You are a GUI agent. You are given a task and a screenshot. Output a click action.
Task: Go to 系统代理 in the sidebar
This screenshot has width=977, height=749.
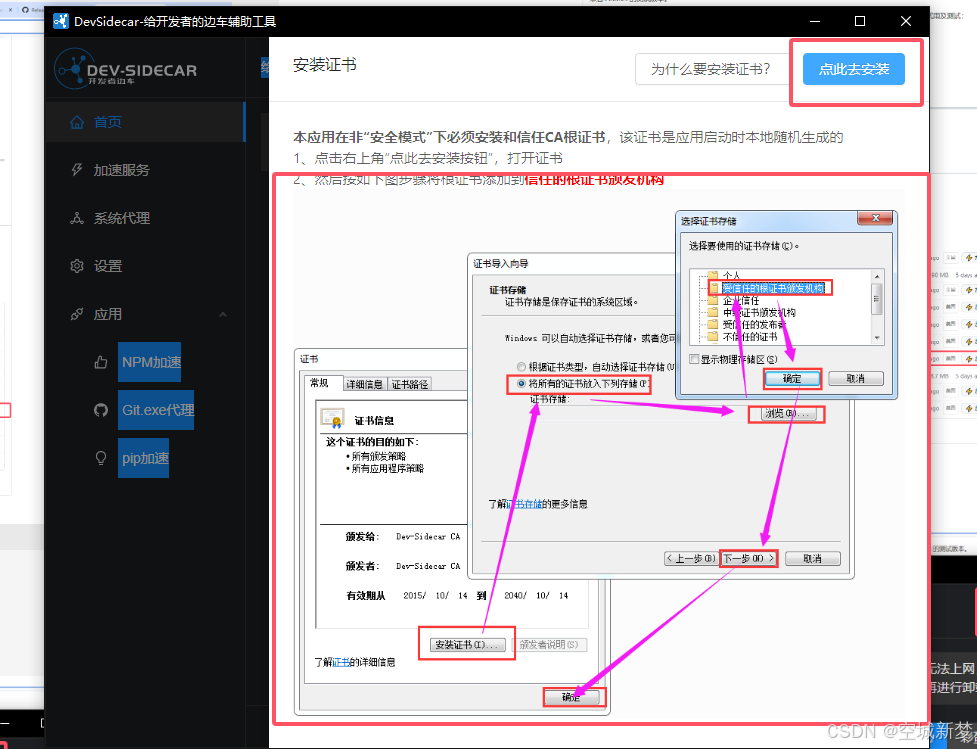[x=145, y=218]
